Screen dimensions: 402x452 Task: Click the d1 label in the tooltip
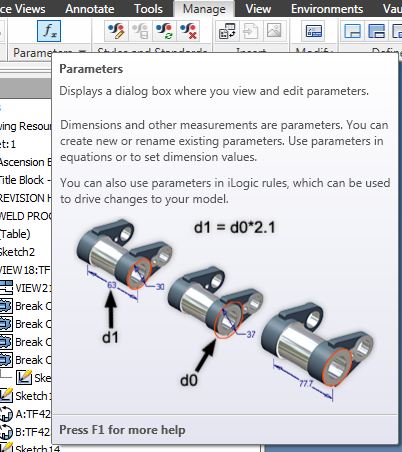pos(110,338)
